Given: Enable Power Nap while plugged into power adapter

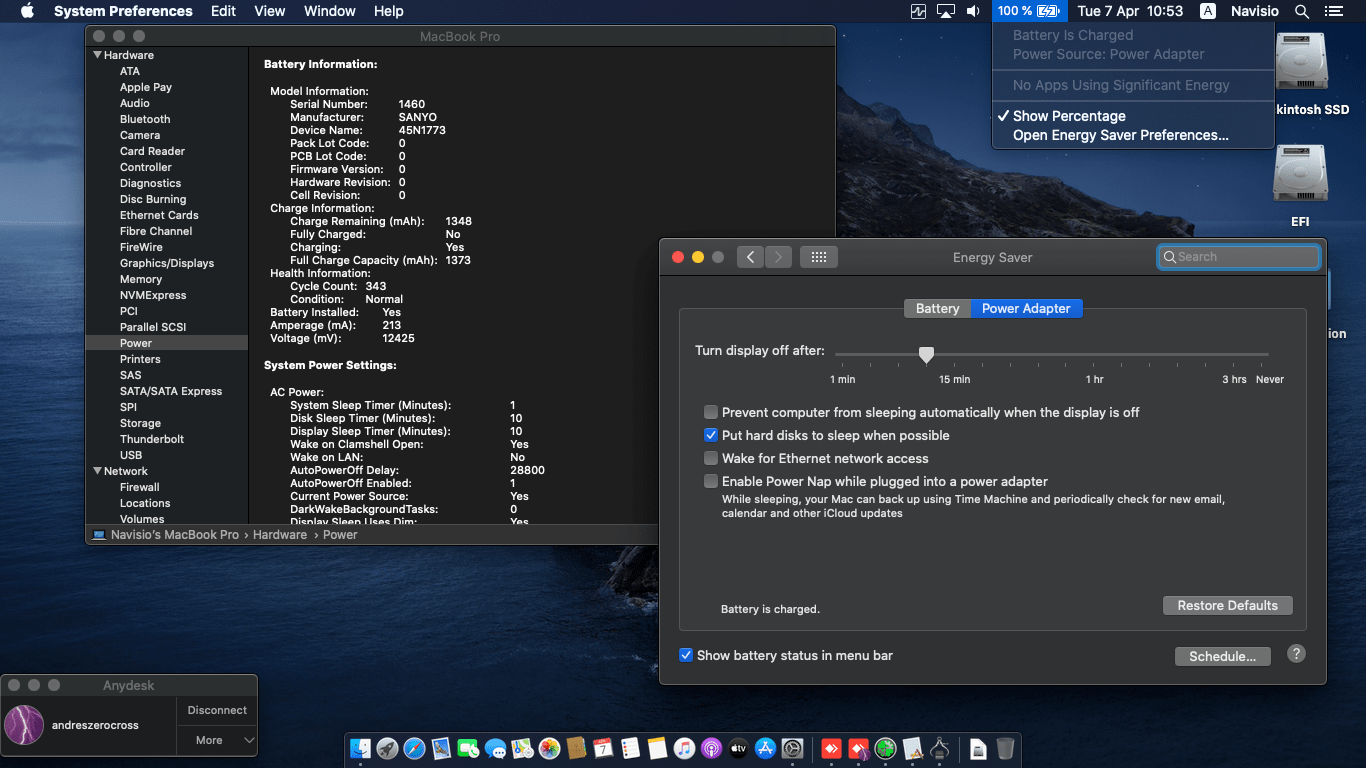Looking at the screenshot, I should pos(711,481).
